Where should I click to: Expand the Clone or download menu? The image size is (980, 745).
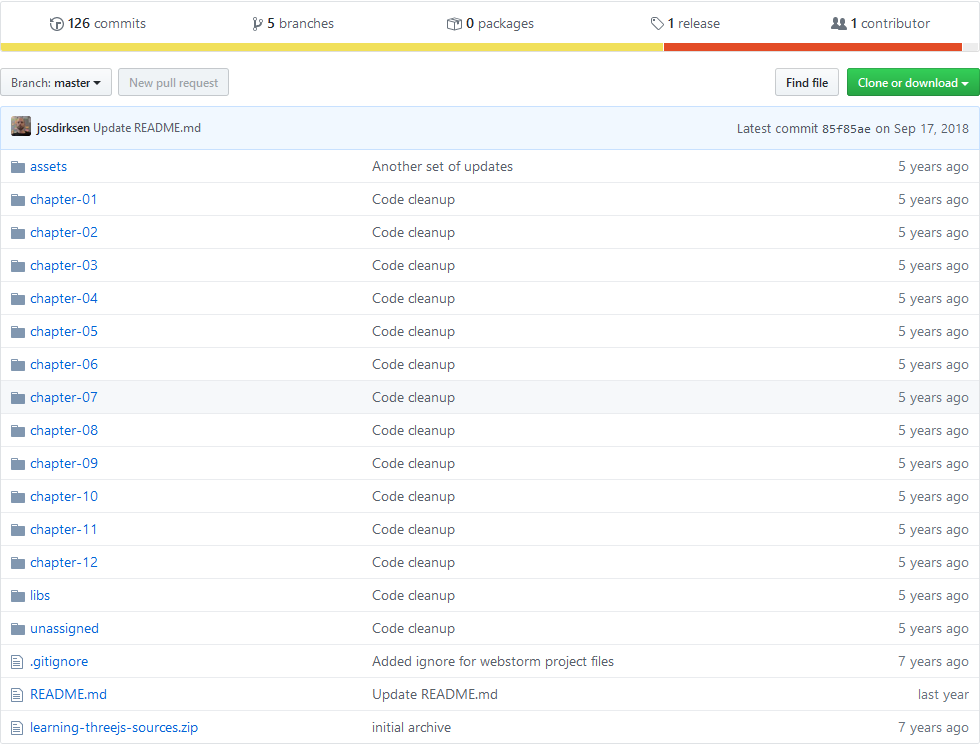[913, 82]
